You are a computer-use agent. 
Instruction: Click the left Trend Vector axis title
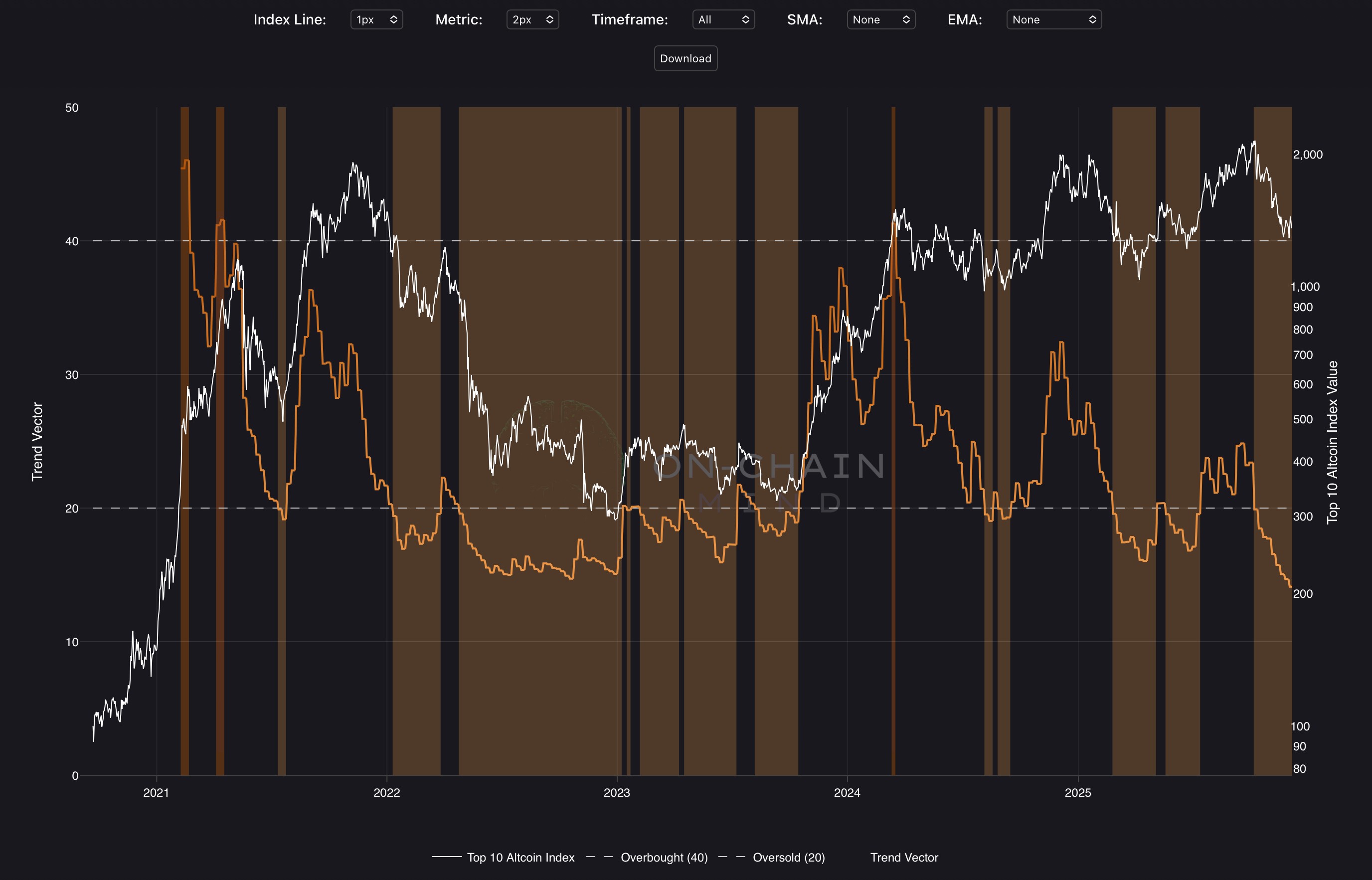point(37,442)
